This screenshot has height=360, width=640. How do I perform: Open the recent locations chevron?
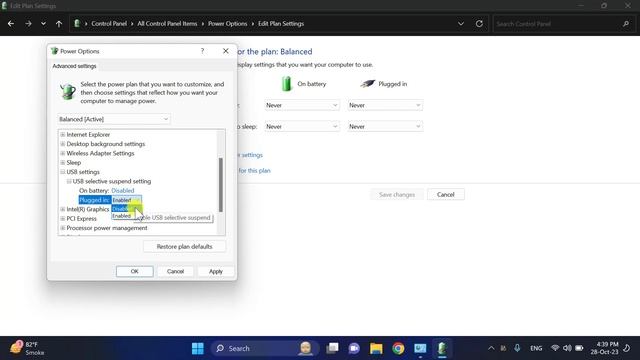pyautogui.click(x=43, y=24)
